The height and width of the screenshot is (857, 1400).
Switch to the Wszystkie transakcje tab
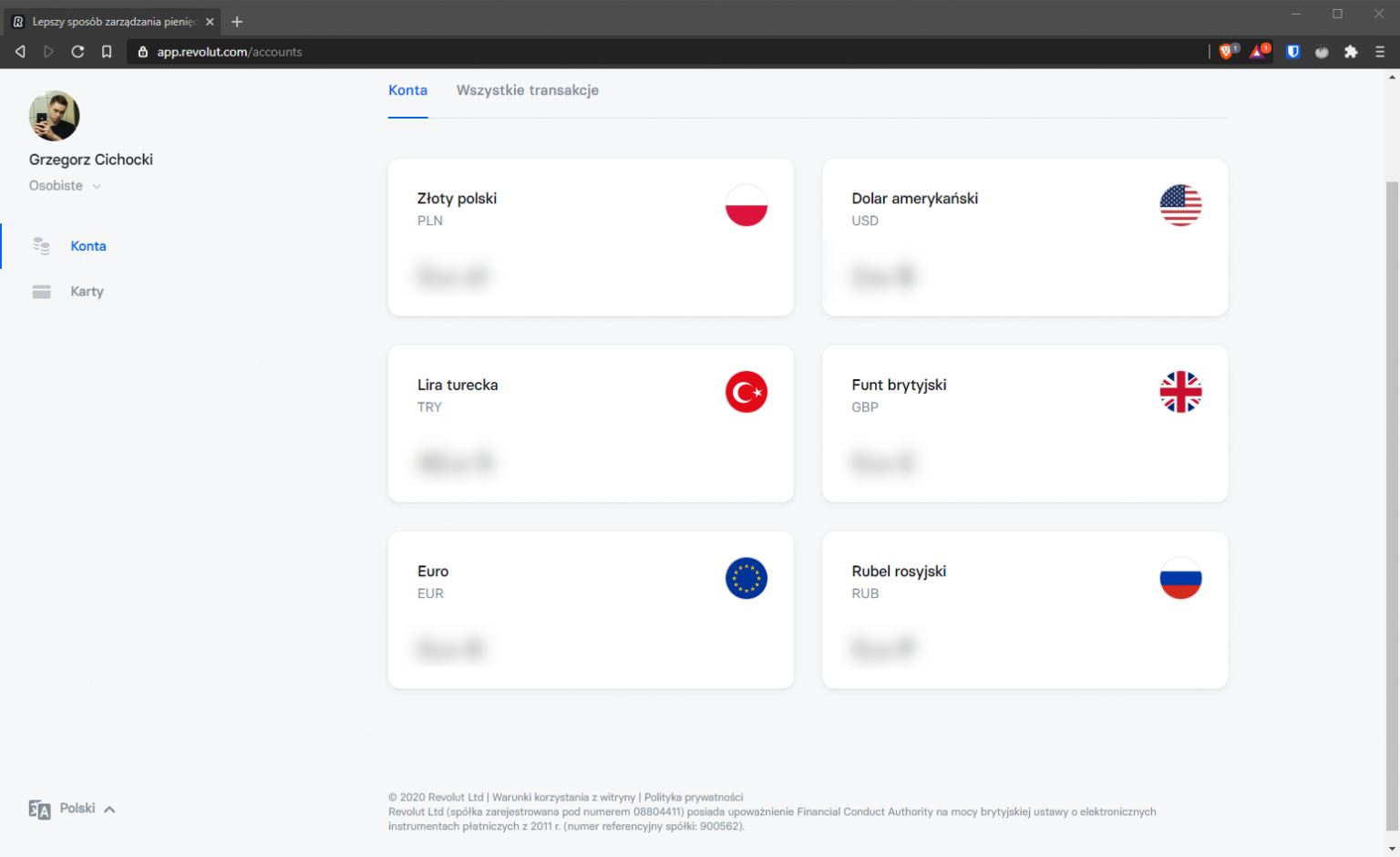(x=528, y=90)
